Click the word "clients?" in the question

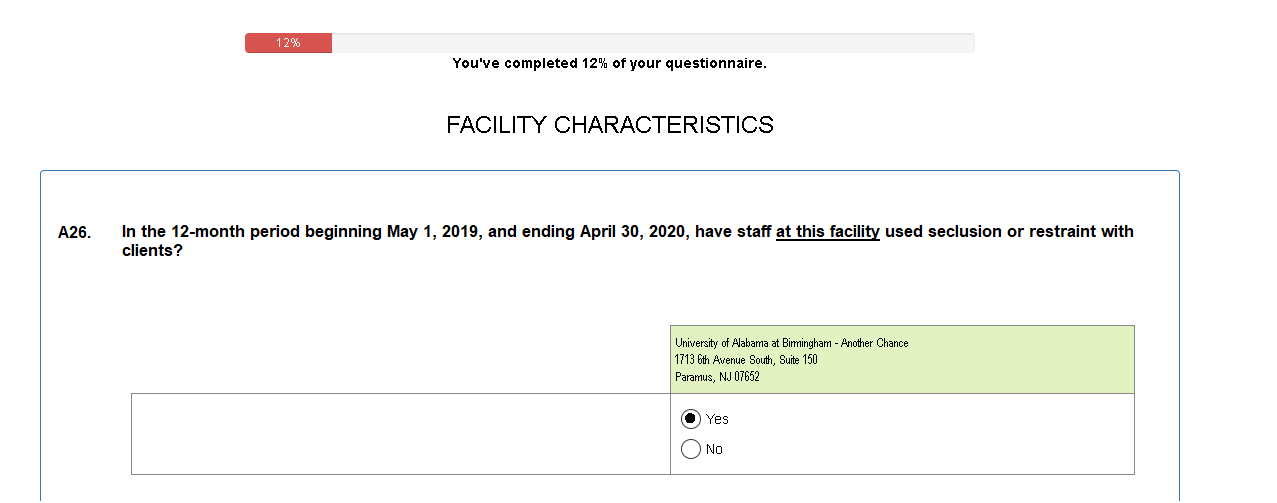[152, 250]
